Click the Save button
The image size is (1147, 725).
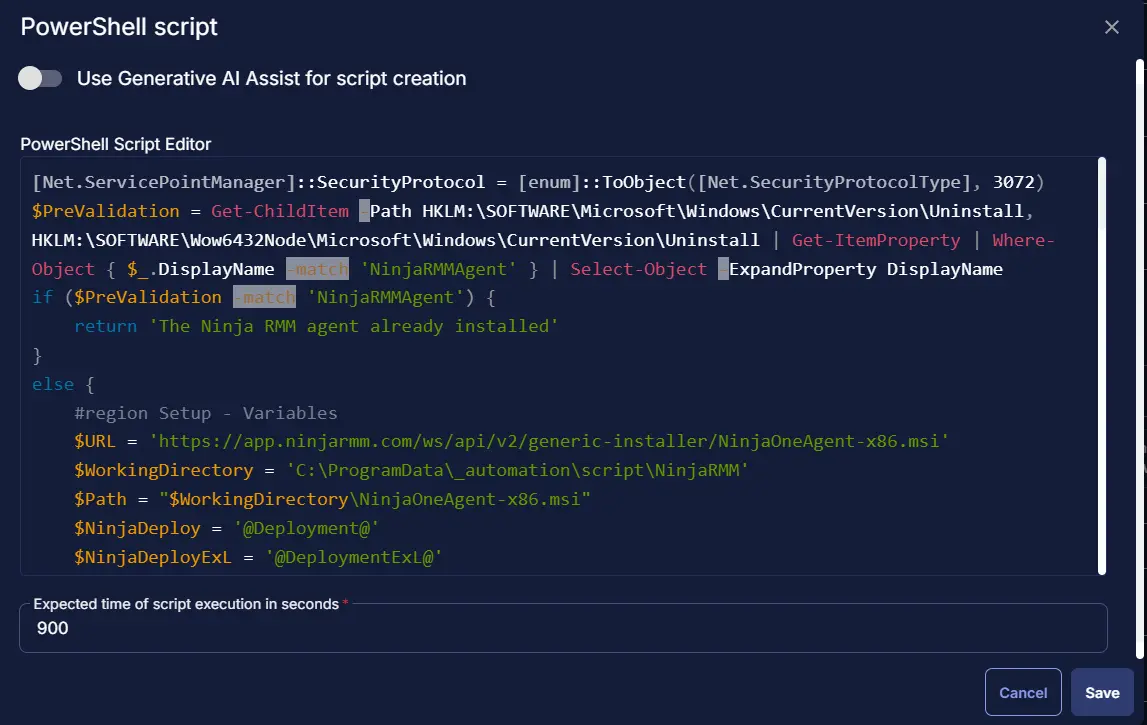tap(1102, 692)
